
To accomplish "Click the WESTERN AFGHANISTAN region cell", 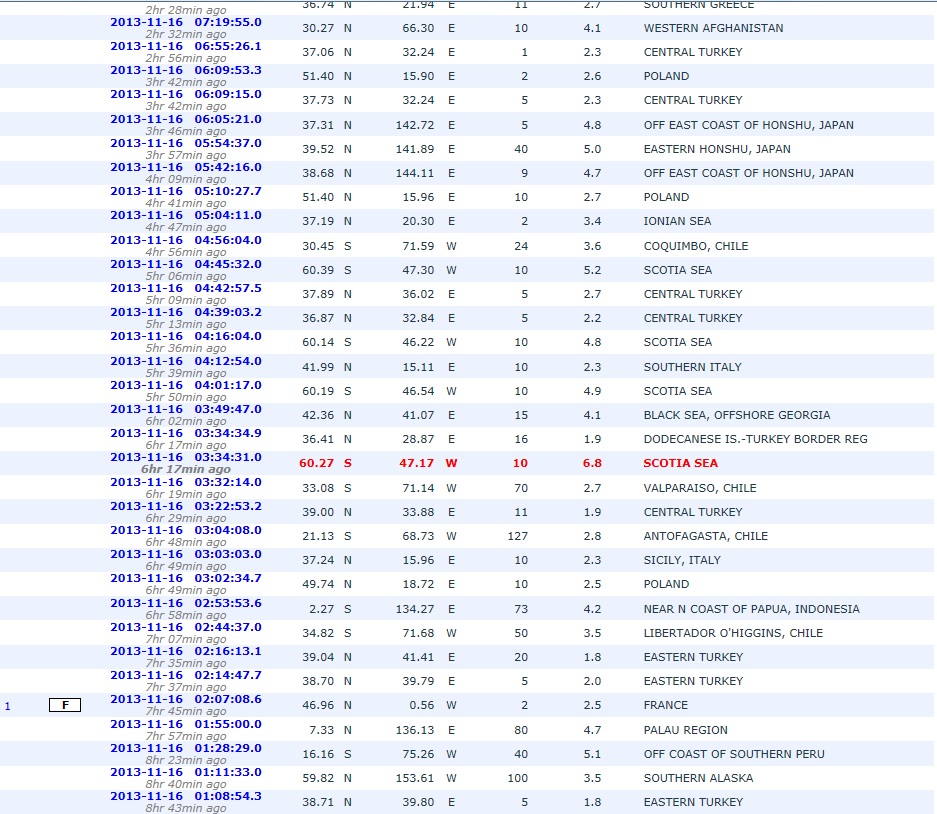I will coord(714,28).
